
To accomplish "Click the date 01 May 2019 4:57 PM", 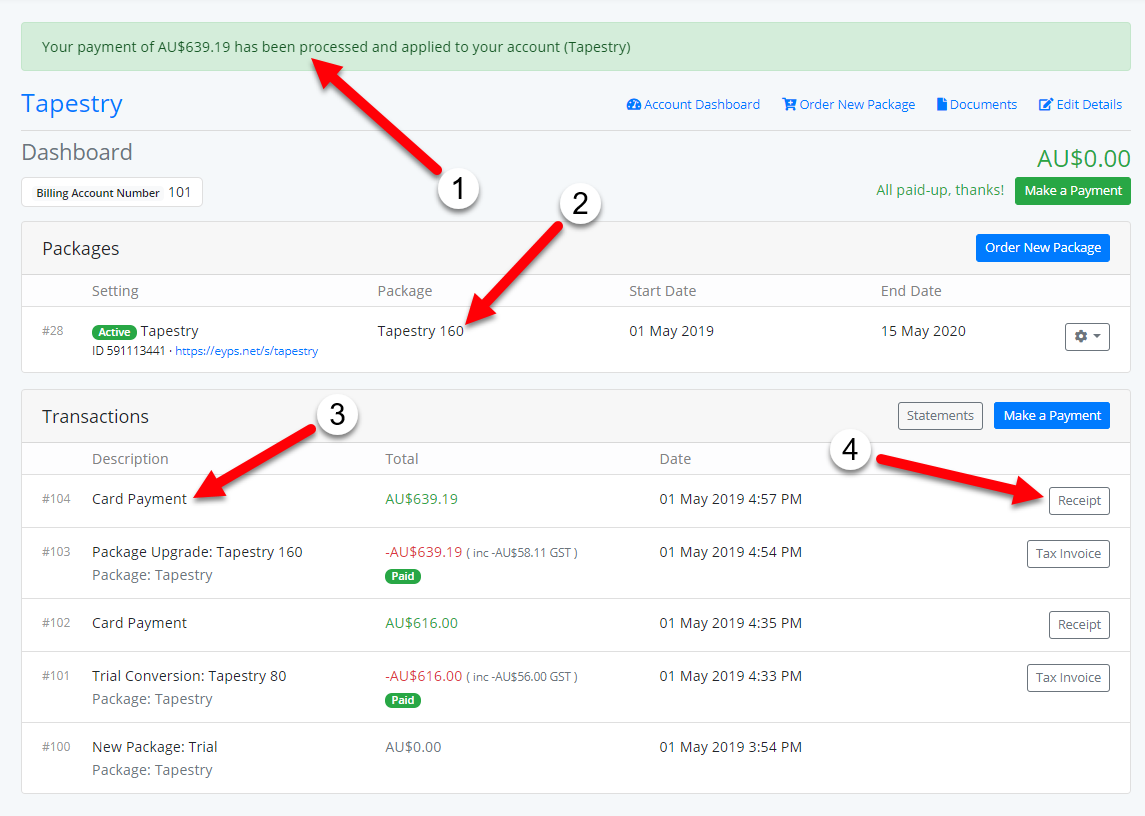I will pyautogui.click(x=730, y=499).
